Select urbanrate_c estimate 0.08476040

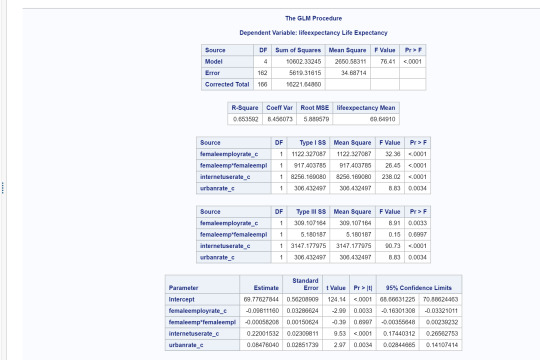263,345
